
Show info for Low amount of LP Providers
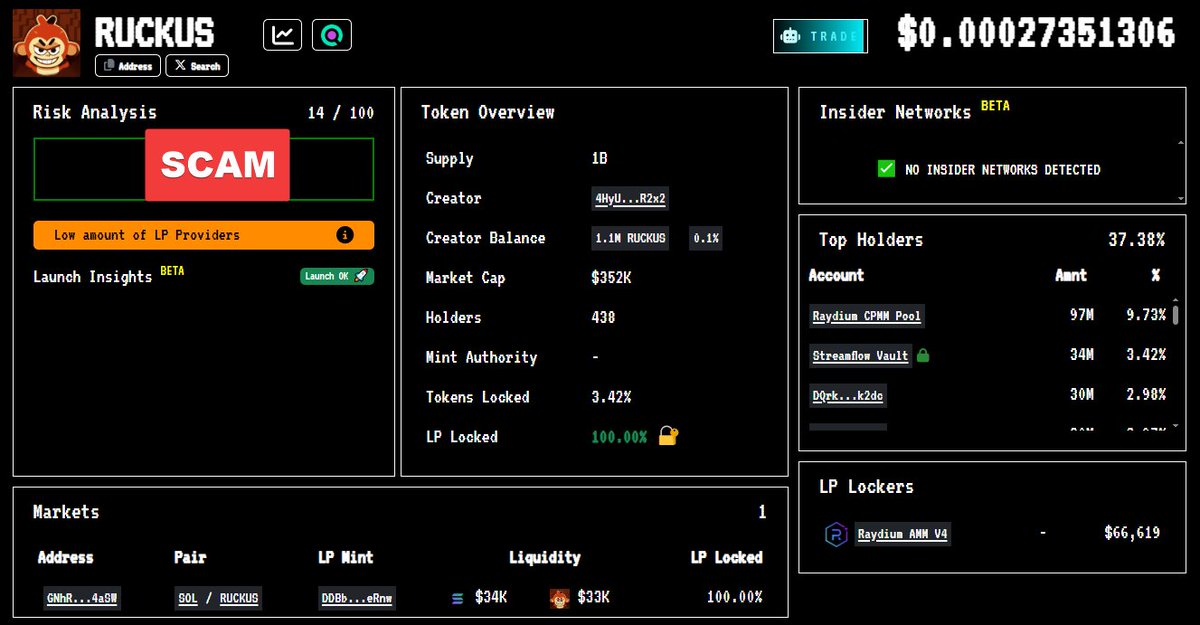[x=345, y=235]
